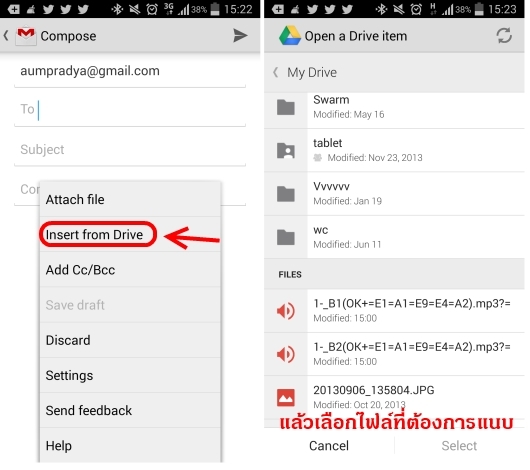Viewport: 530px width, 470px height.
Task: Tap alarm clock icon in left status bar
Action: pyautogui.click(x=152, y=9)
